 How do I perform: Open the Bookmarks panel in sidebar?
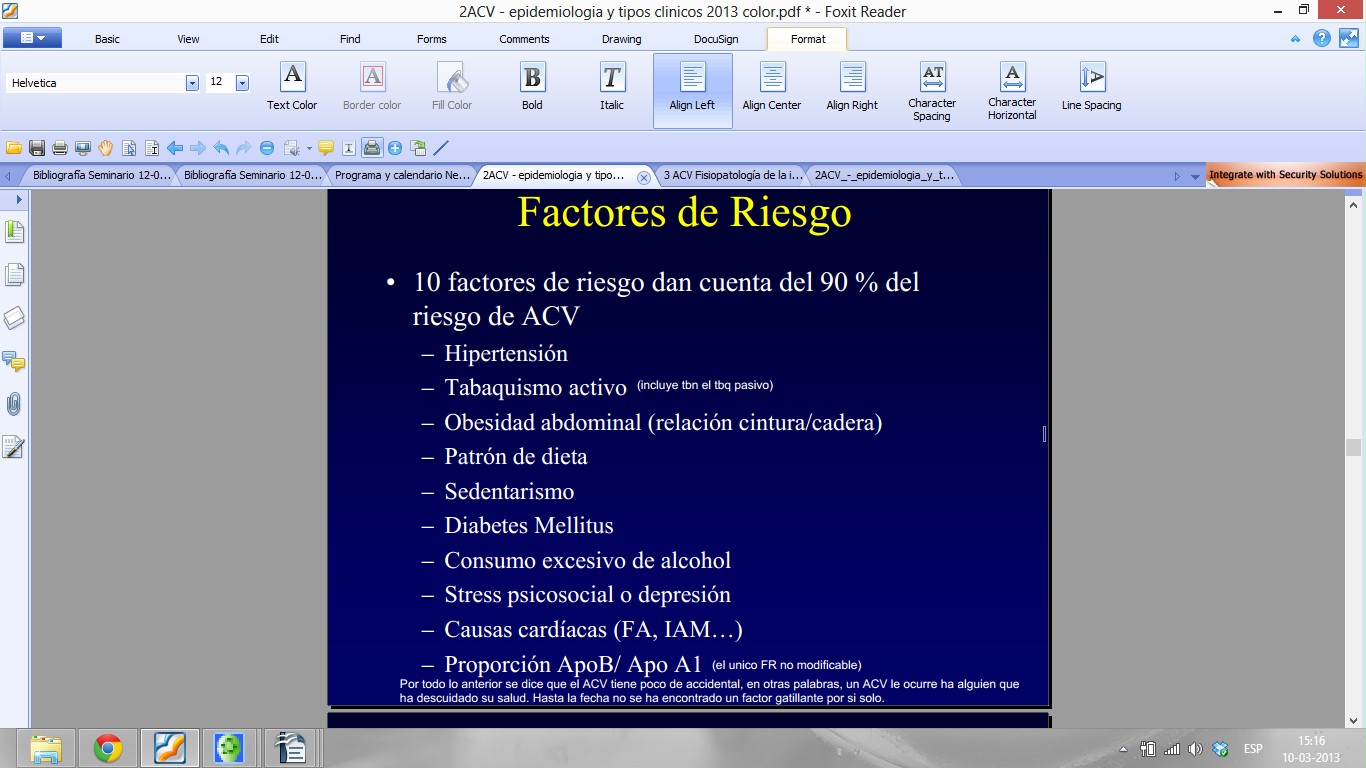tap(14, 232)
